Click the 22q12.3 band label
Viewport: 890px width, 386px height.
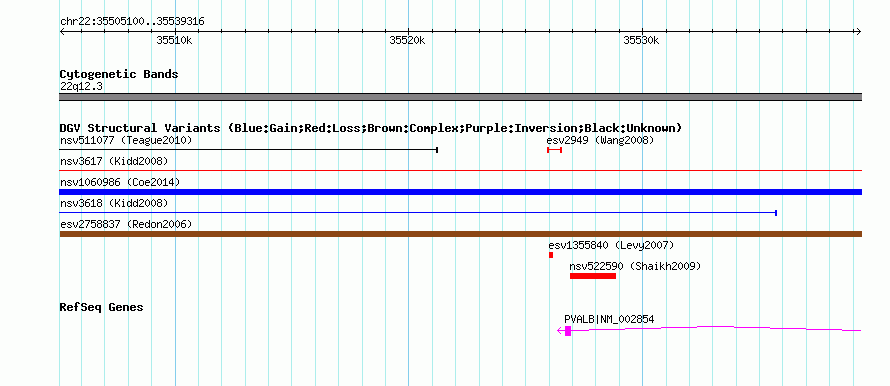pos(81,87)
